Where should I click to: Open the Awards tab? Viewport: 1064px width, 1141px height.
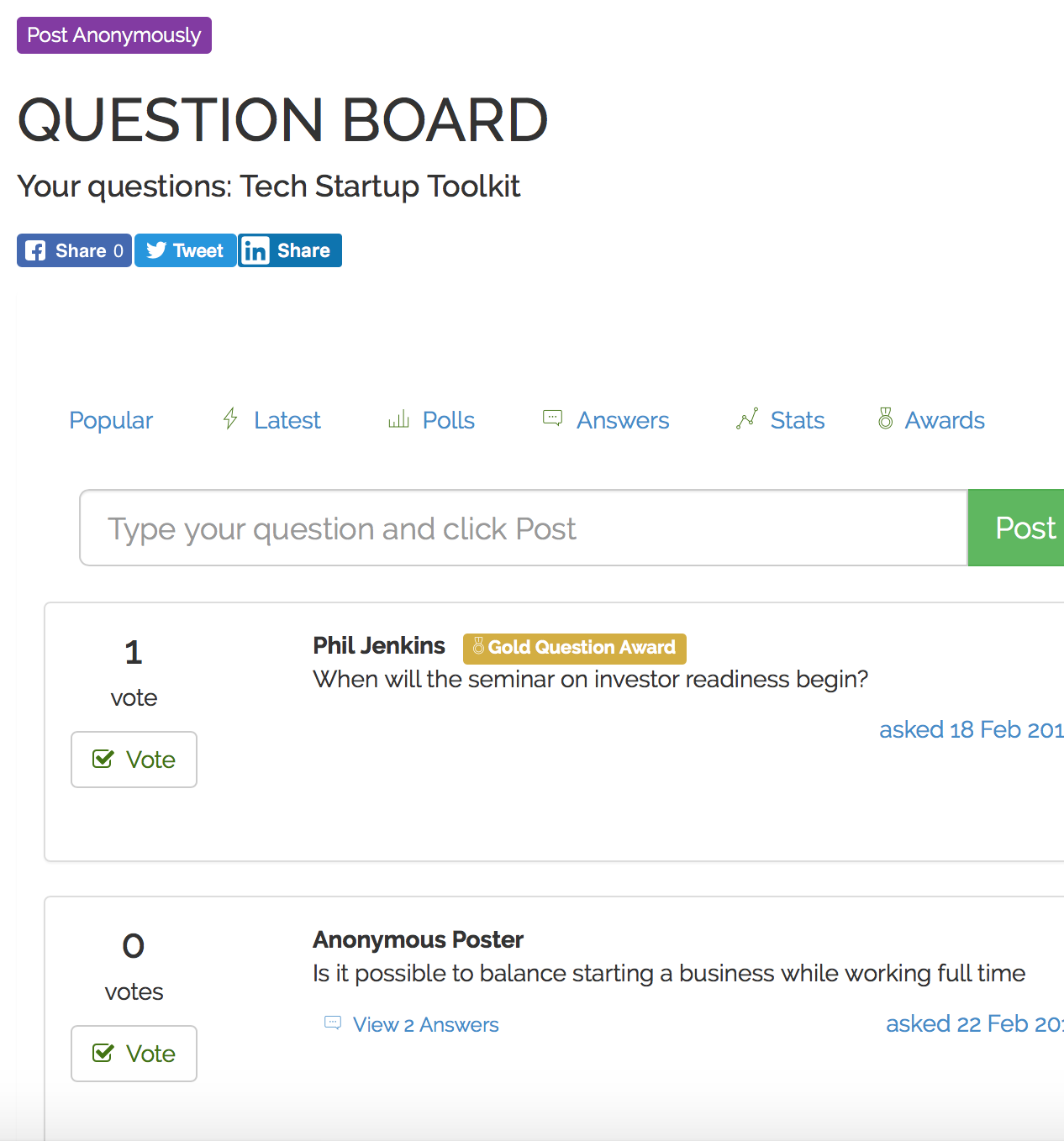point(945,420)
